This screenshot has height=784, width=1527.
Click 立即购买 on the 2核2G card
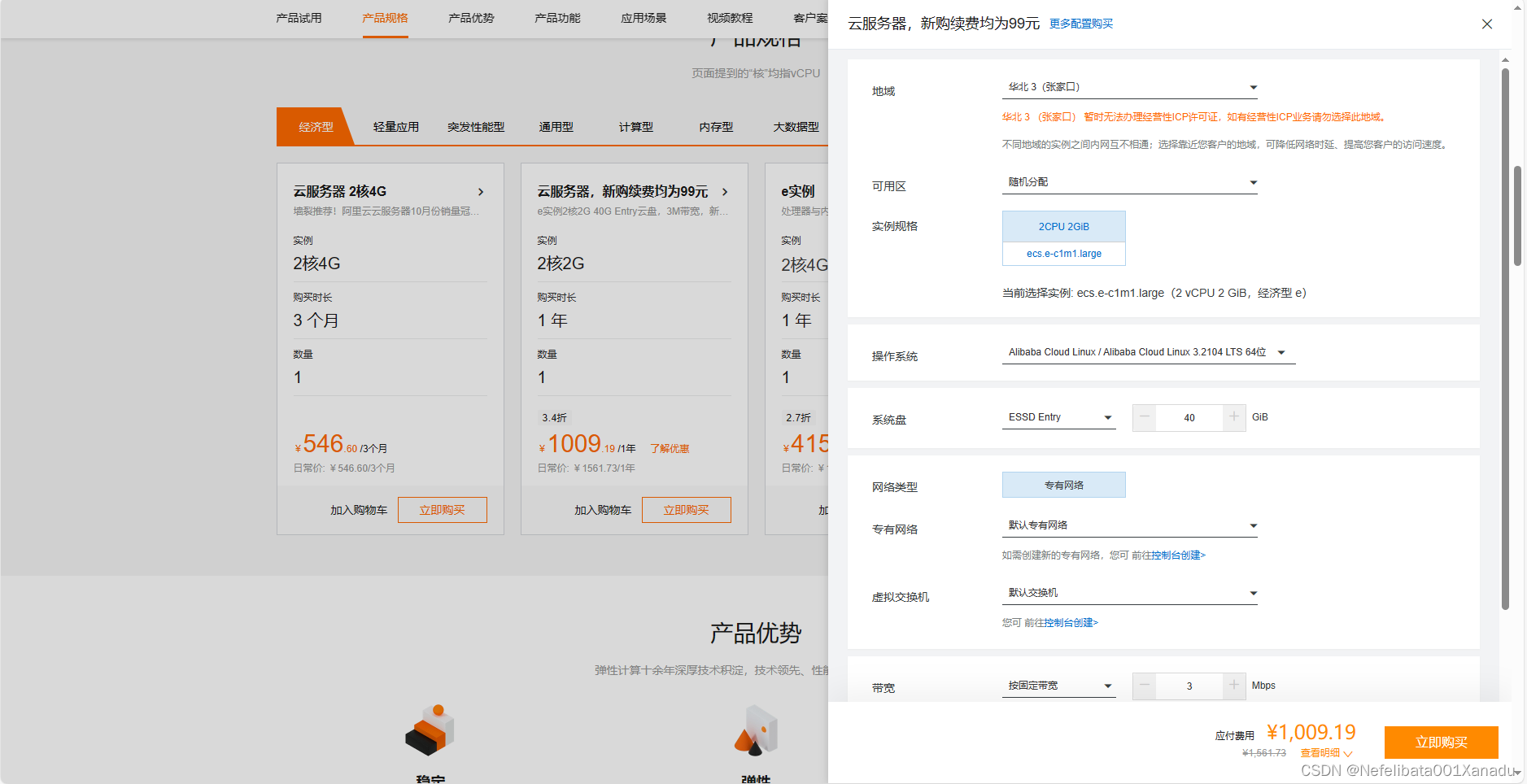tap(687, 510)
